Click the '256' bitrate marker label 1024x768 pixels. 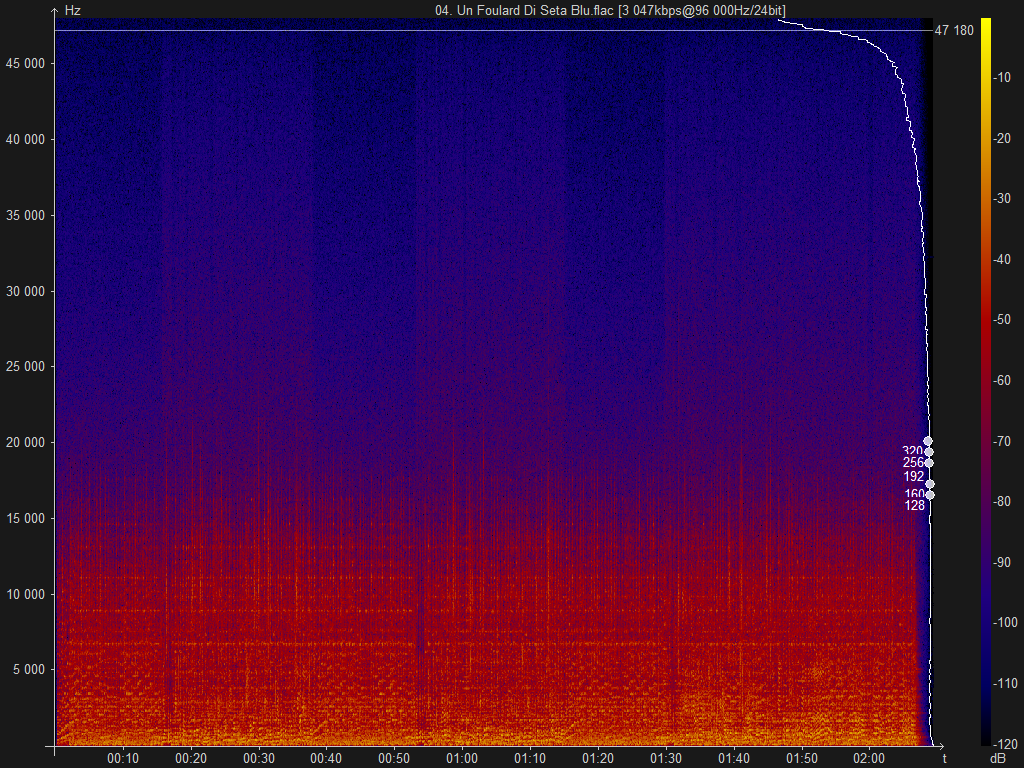[913, 462]
